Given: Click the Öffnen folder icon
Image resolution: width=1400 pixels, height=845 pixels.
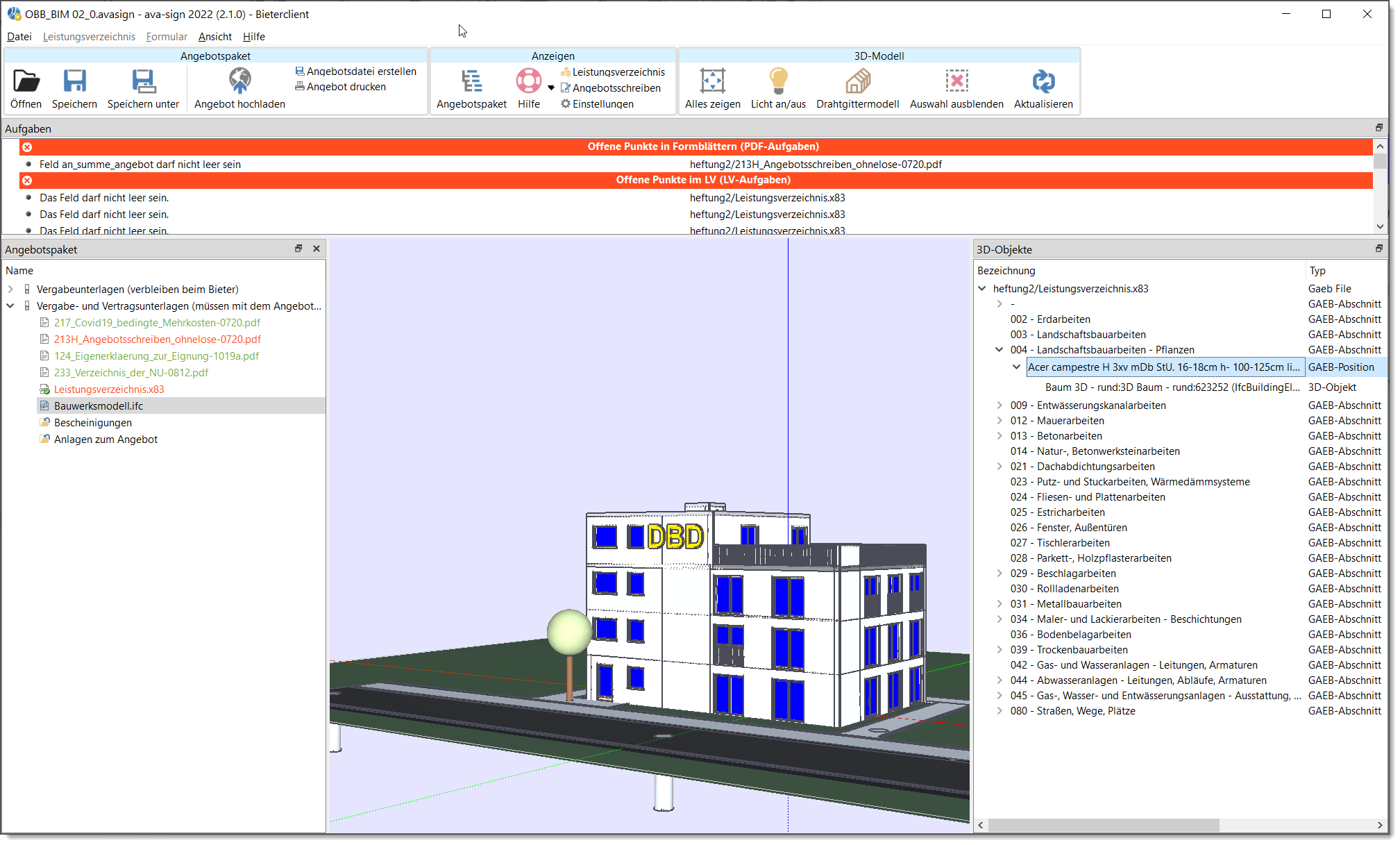Looking at the screenshot, I should point(26,81).
